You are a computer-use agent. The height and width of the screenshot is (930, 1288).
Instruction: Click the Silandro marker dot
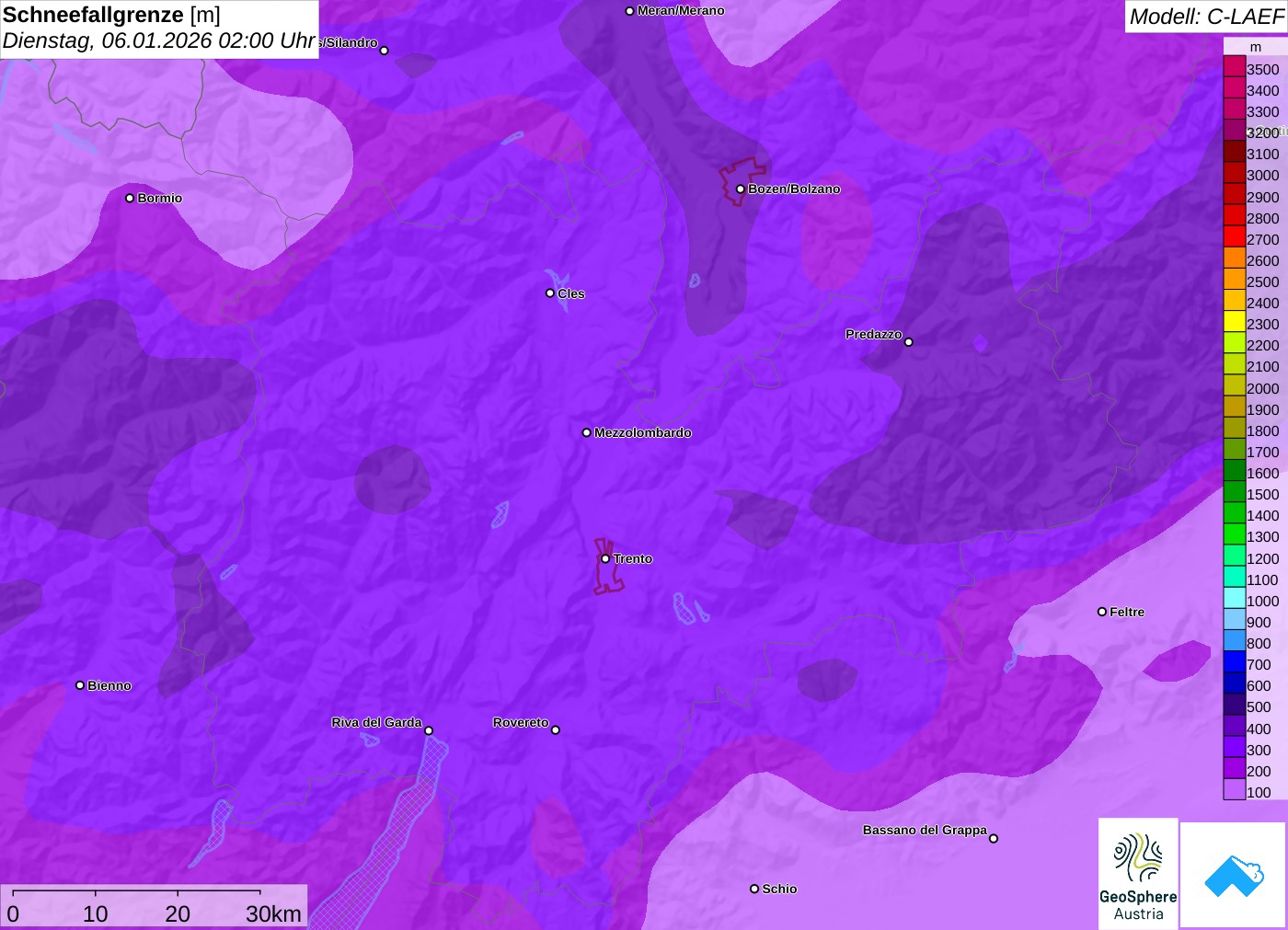[385, 51]
